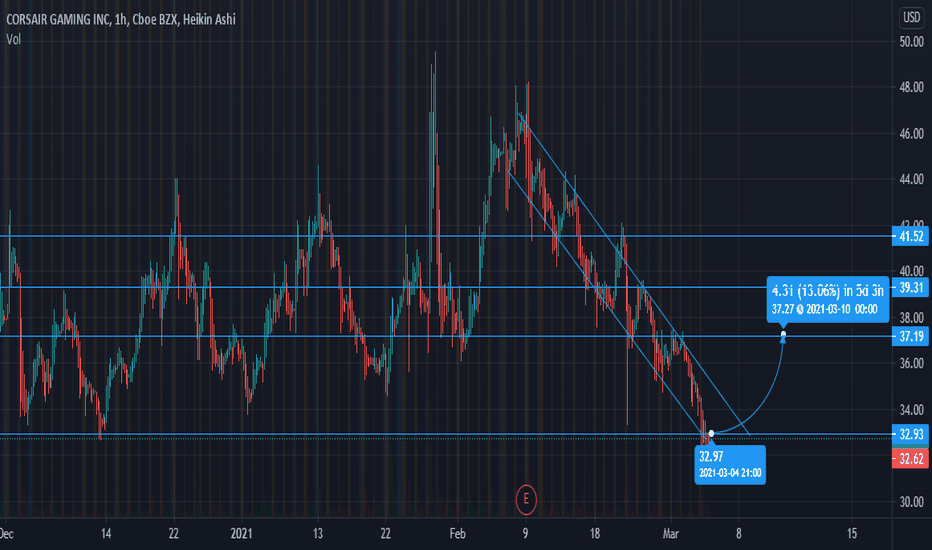The height and width of the screenshot is (550, 932).
Task: Select the 39.31 horizontal line price label
Action: 911,288
